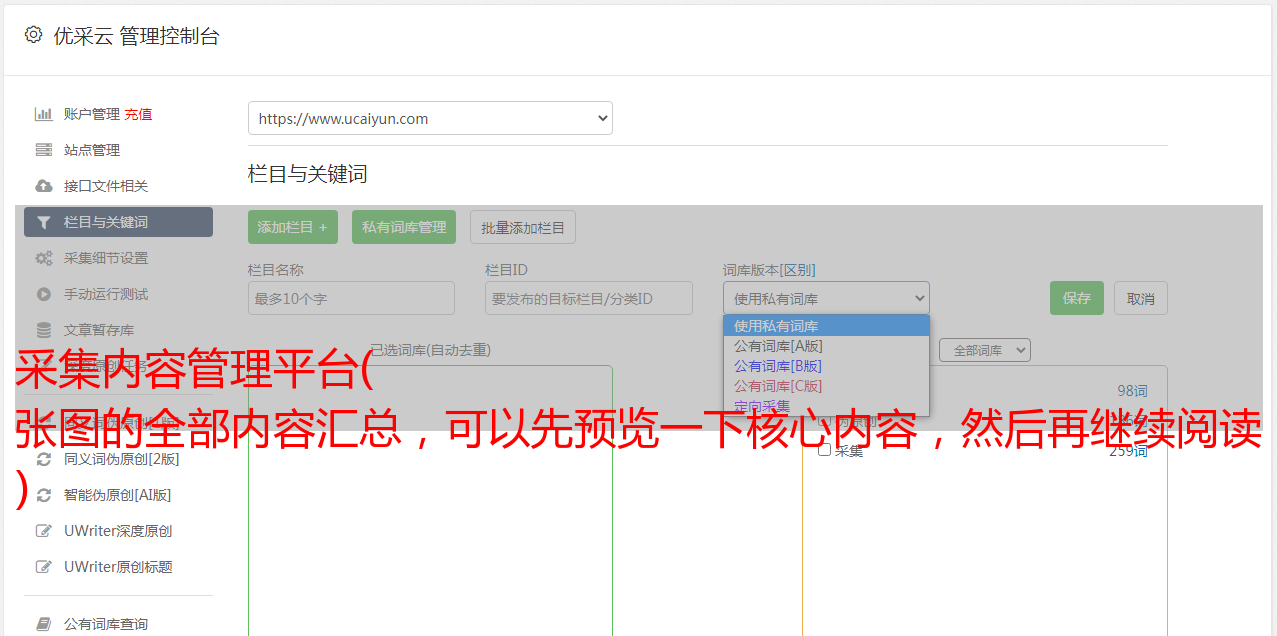This screenshot has width=1277, height=636.
Task: Click the book icon for 公有词库查询
Action: 44,624
